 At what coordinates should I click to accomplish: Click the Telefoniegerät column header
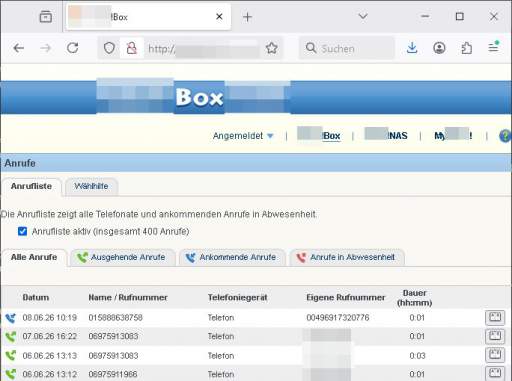pos(238,297)
